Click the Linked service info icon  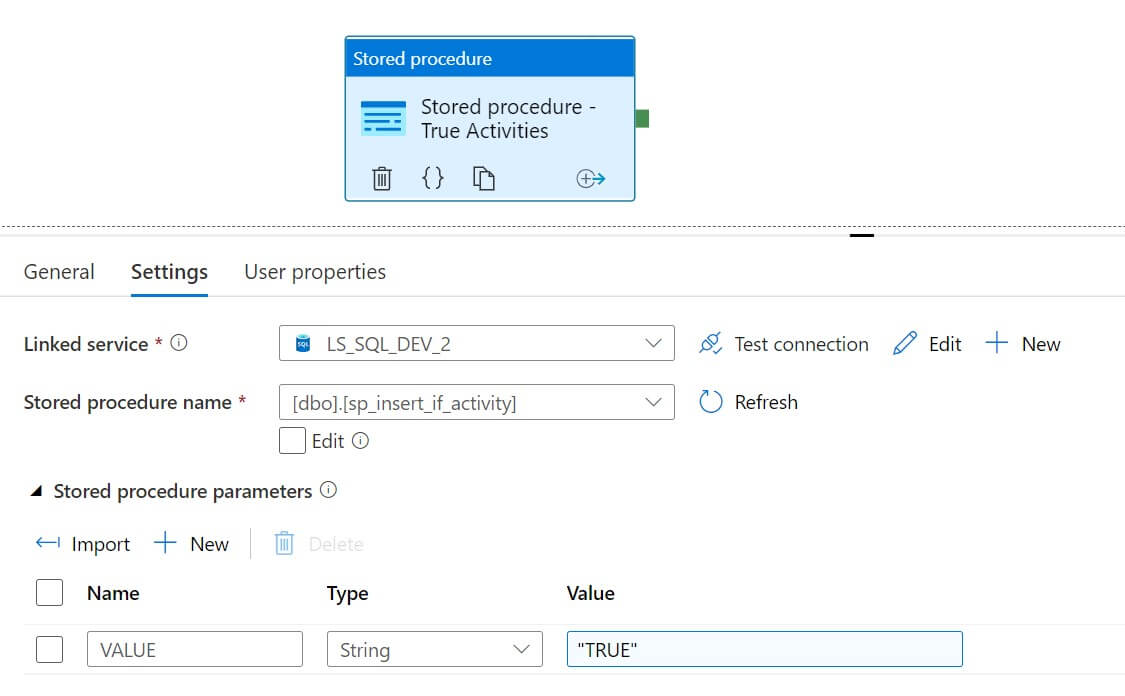click(x=179, y=343)
